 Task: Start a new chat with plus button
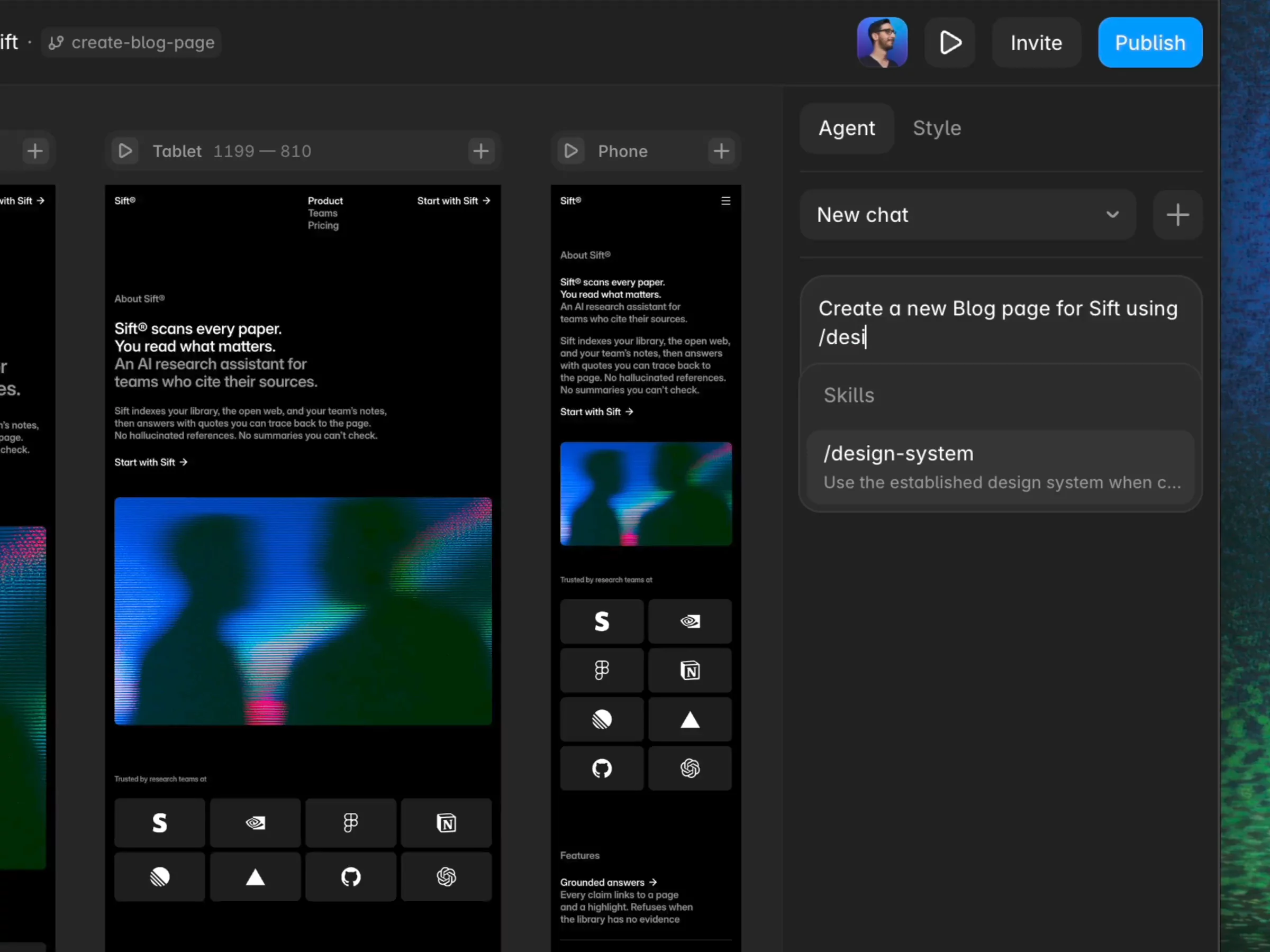coord(1177,215)
